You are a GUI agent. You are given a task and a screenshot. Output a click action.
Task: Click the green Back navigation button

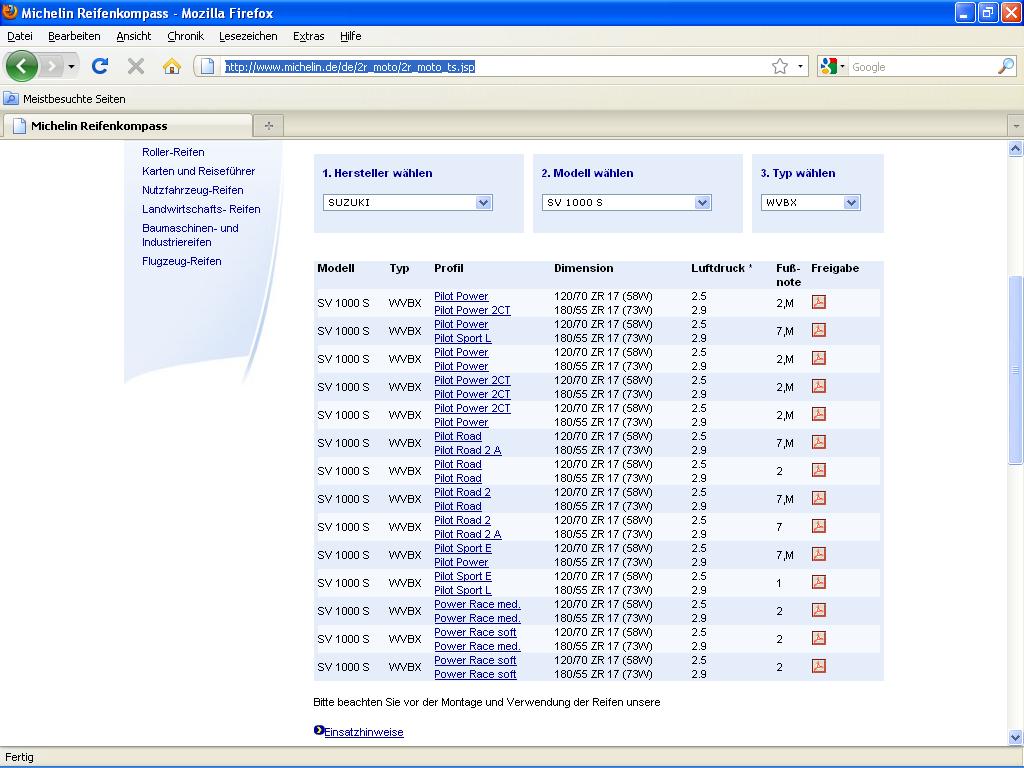22,66
